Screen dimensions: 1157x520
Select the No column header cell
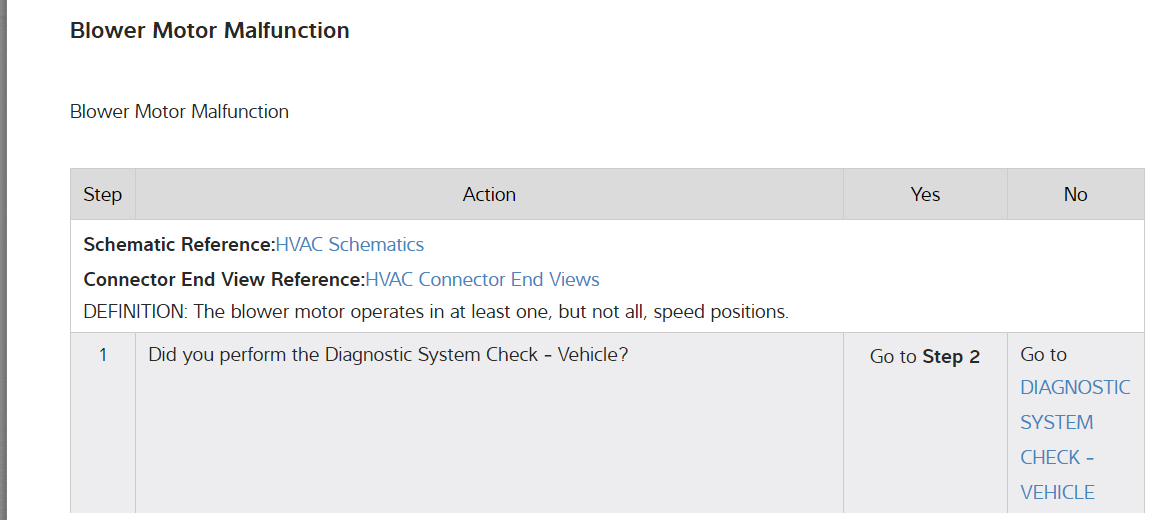click(x=1075, y=195)
